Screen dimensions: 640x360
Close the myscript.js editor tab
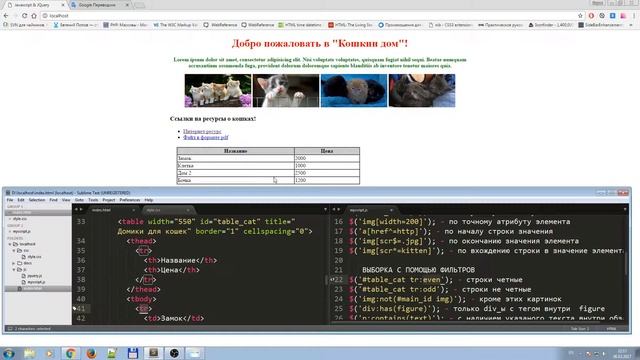click(391, 210)
